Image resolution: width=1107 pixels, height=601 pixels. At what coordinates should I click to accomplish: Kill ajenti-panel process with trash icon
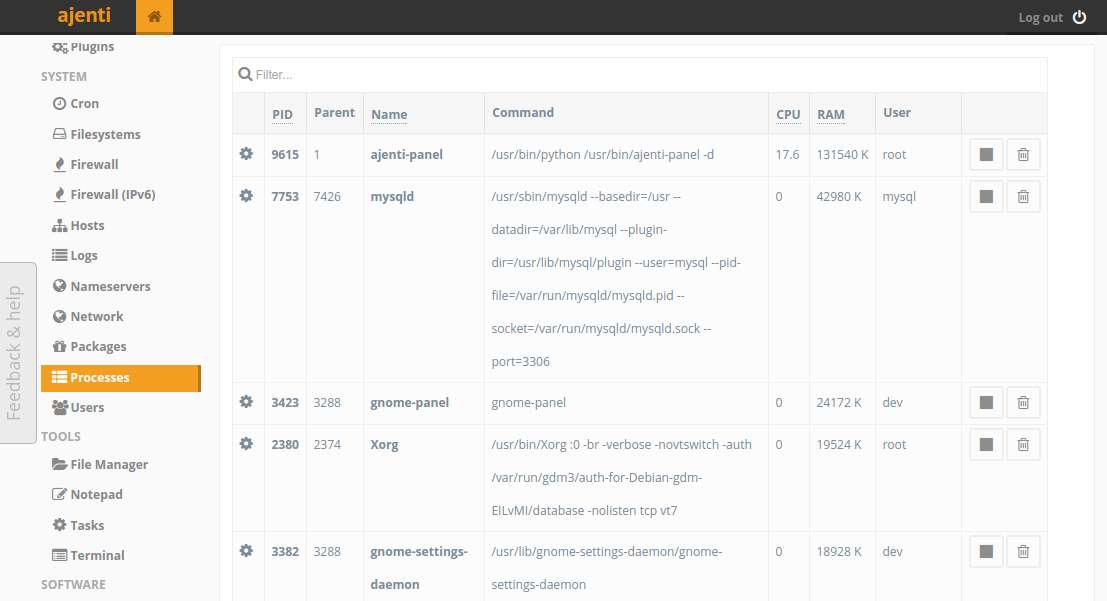1023,155
